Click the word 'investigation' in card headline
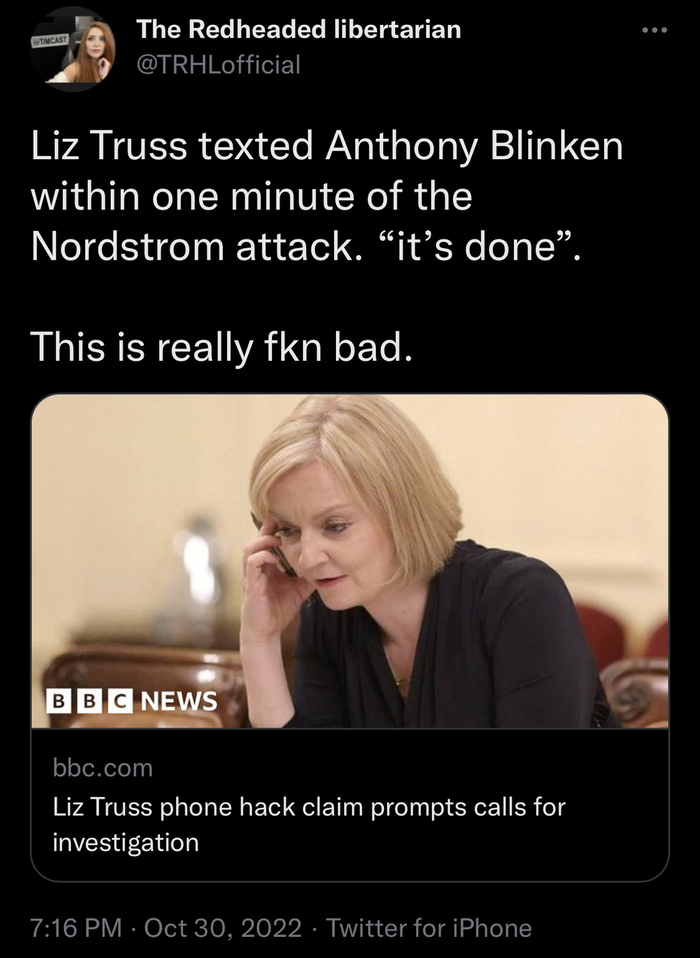Image resolution: width=700 pixels, height=958 pixels. (x=126, y=843)
